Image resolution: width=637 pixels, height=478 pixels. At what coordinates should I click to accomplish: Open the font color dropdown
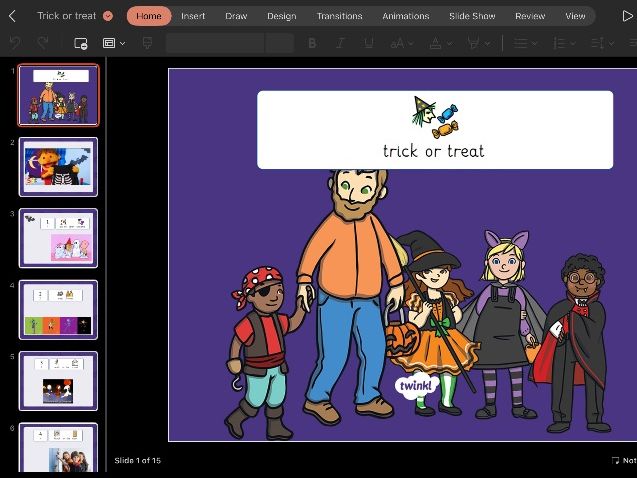click(x=441, y=43)
